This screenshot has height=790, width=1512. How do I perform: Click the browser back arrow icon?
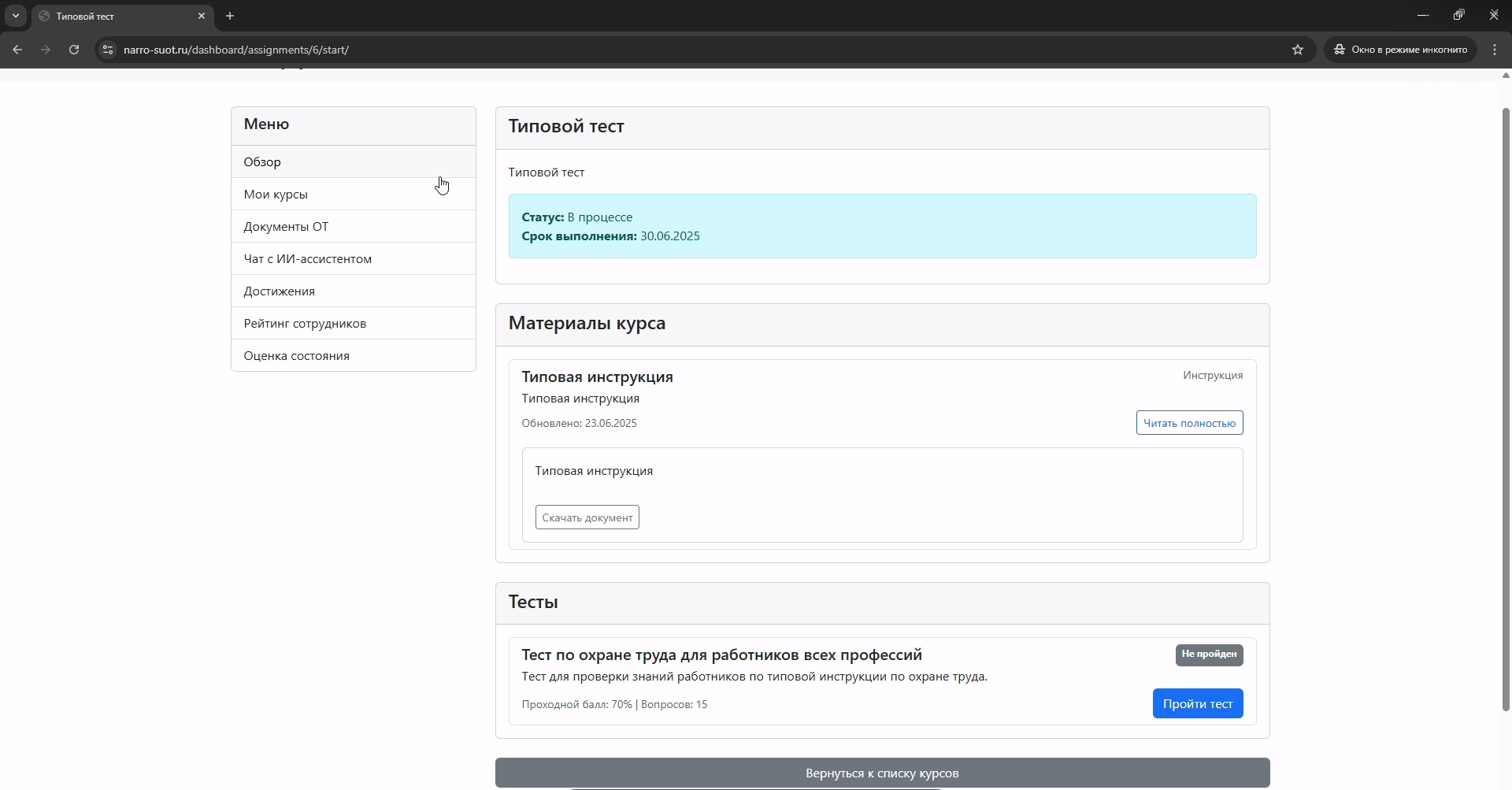(17, 50)
